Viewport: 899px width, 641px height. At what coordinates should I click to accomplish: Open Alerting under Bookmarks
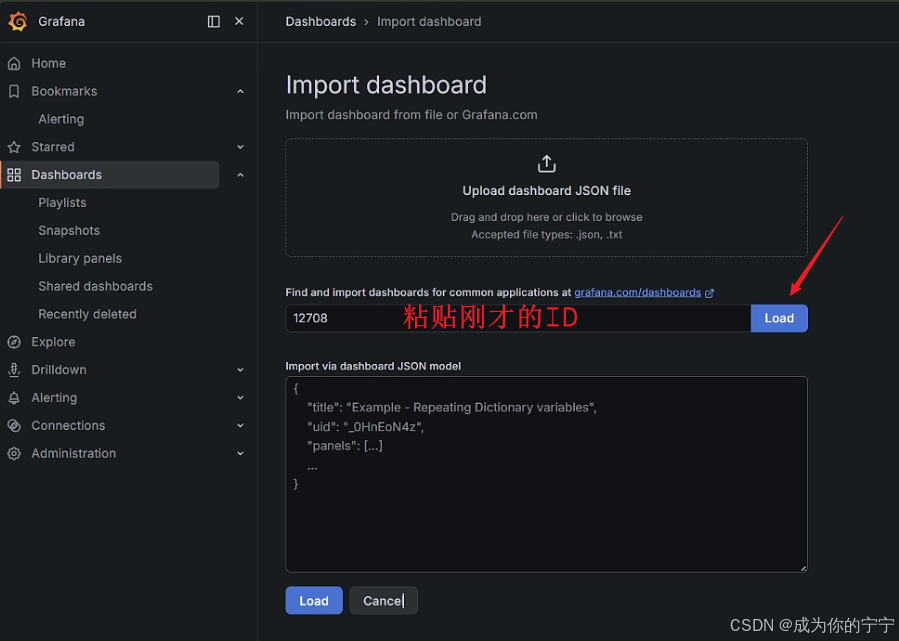coord(61,119)
